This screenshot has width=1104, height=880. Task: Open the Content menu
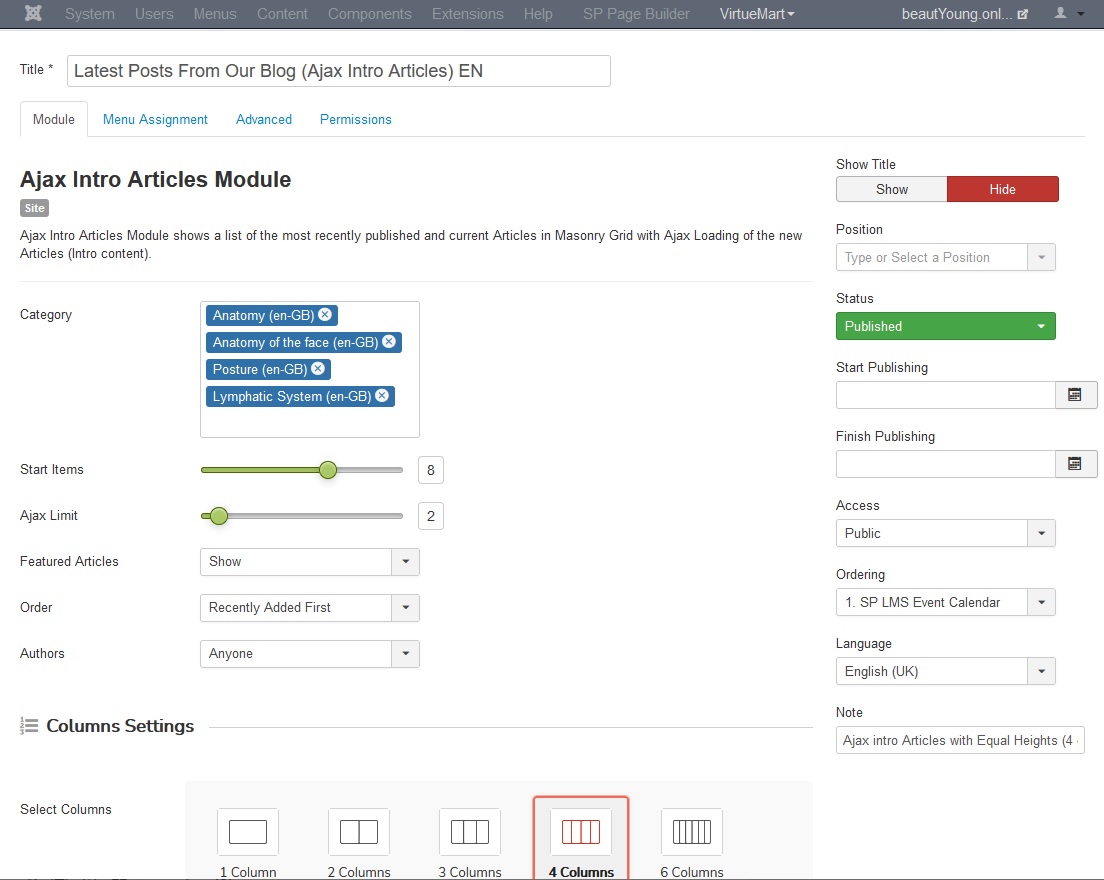coord(282,13)
